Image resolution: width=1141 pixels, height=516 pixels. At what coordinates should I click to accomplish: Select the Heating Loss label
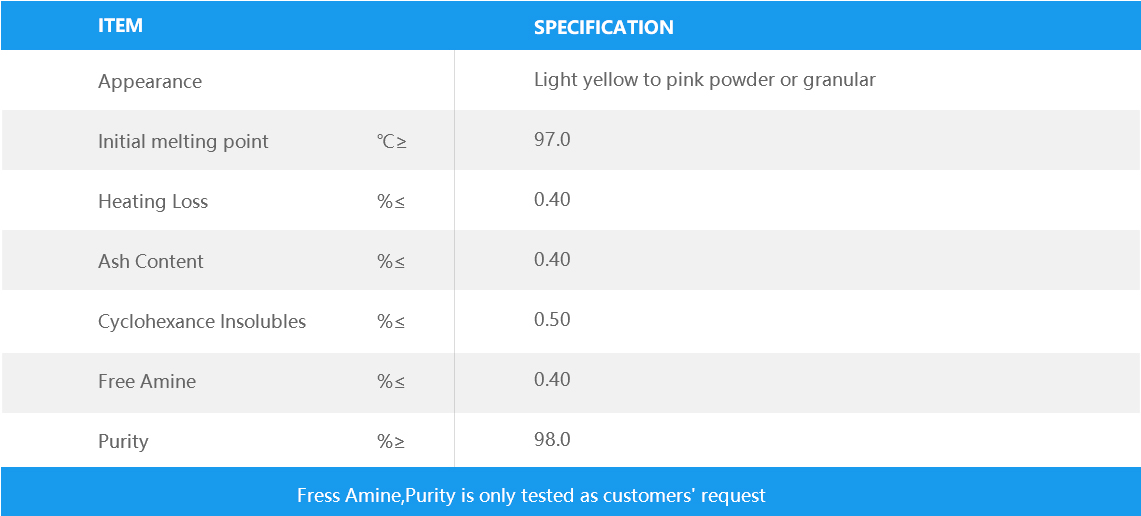[x=153, y=201]
